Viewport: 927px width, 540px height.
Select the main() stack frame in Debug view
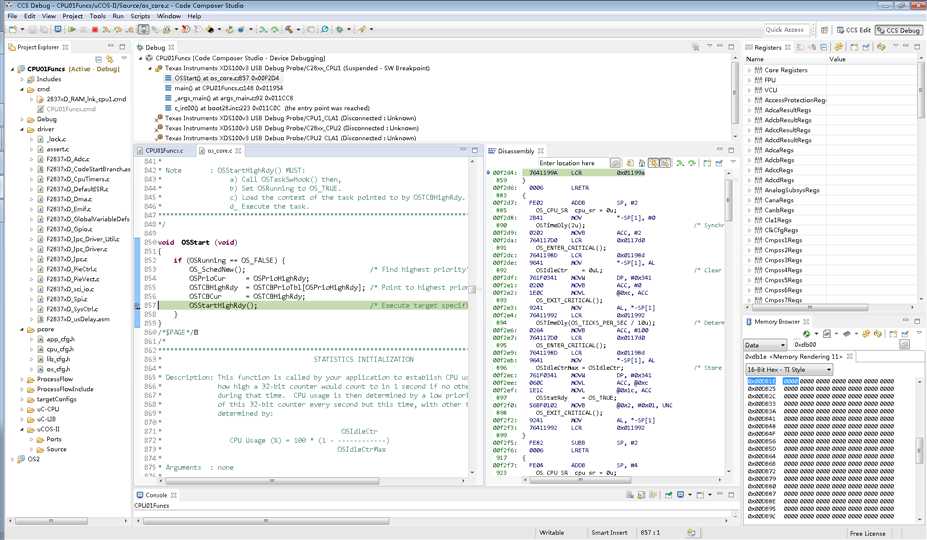coord(228,88)
